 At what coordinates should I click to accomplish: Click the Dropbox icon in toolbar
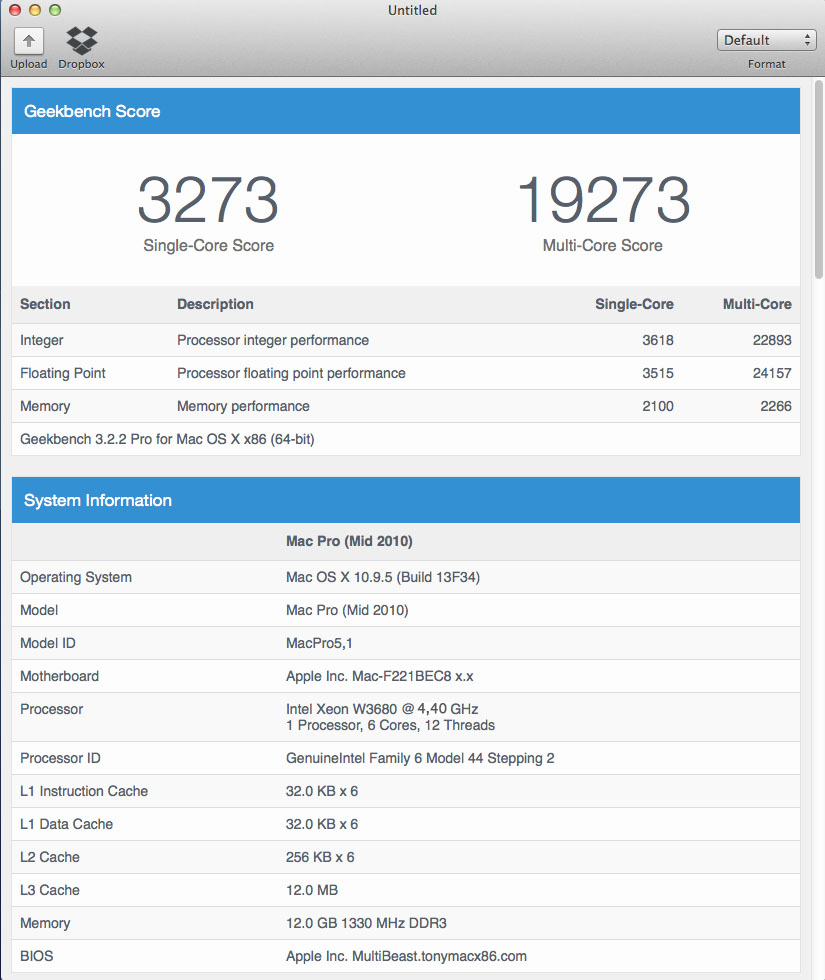tap(82, 41)
